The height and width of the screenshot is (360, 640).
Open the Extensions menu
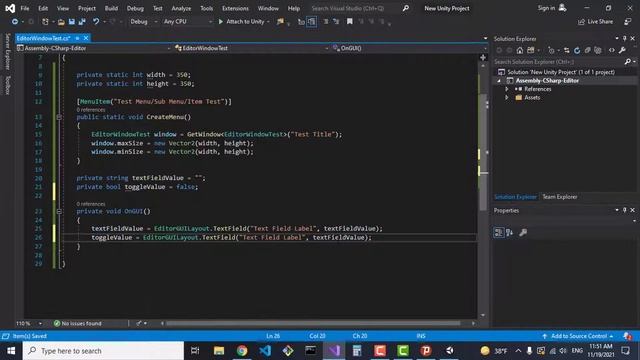[235, 8]
